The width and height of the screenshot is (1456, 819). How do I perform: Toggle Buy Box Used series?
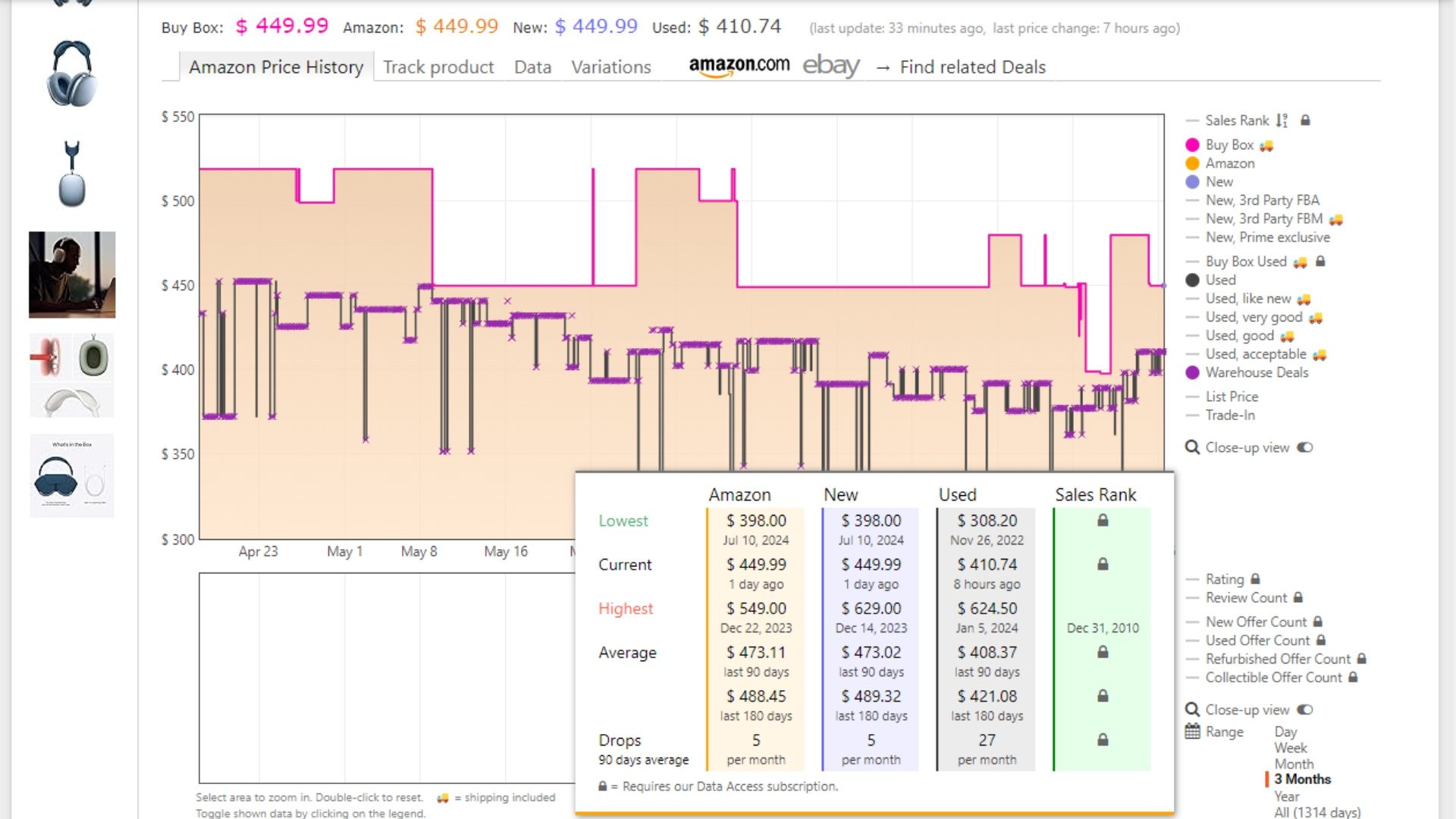tap(1246, 262)
